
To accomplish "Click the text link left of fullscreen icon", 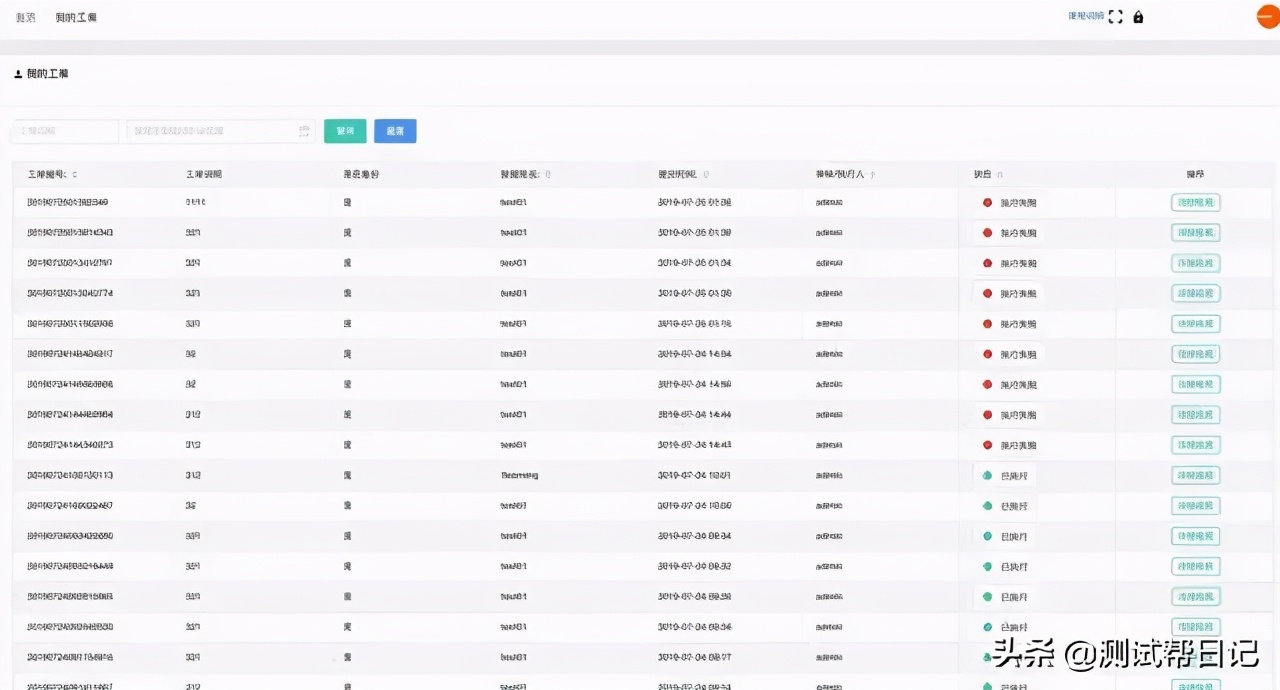I will tap(1085, 17).
